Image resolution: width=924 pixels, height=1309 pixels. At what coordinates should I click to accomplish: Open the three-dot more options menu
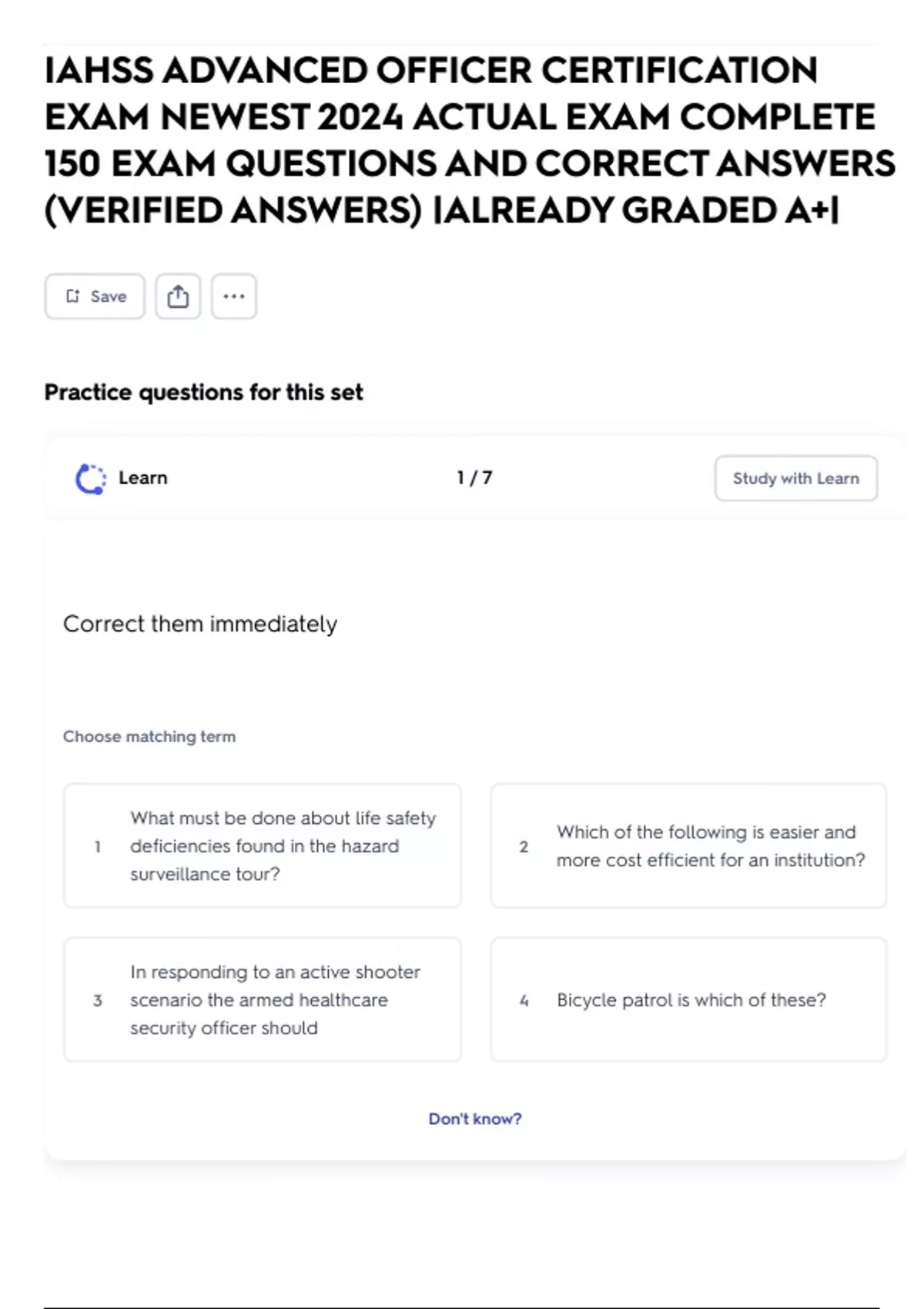tap(234, 296)
